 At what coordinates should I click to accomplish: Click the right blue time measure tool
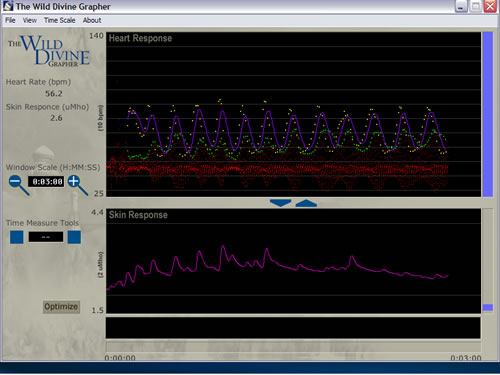[74, 237]
